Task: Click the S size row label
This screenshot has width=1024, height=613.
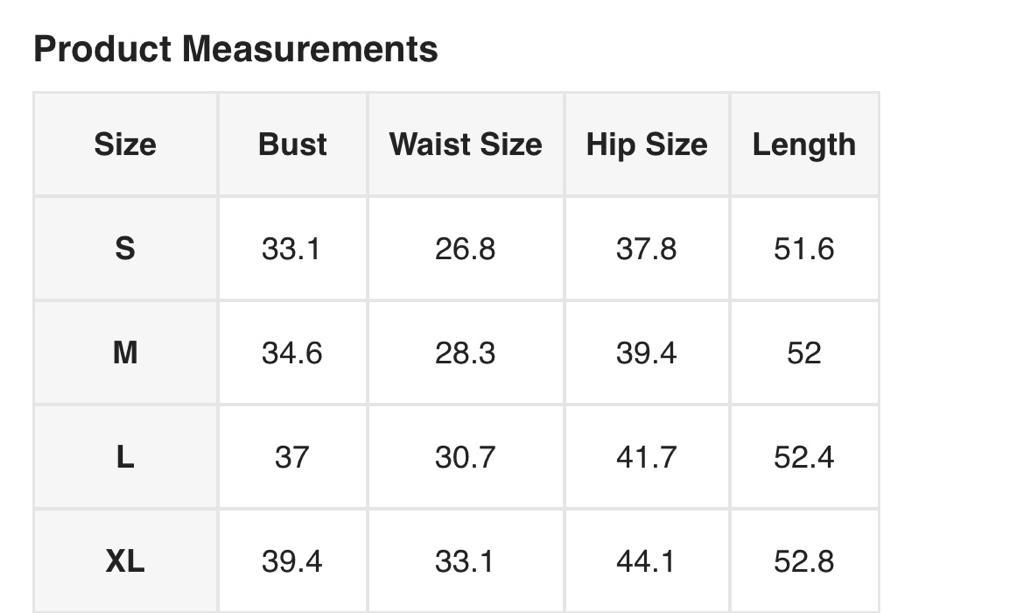Action: tap(125, 248)
